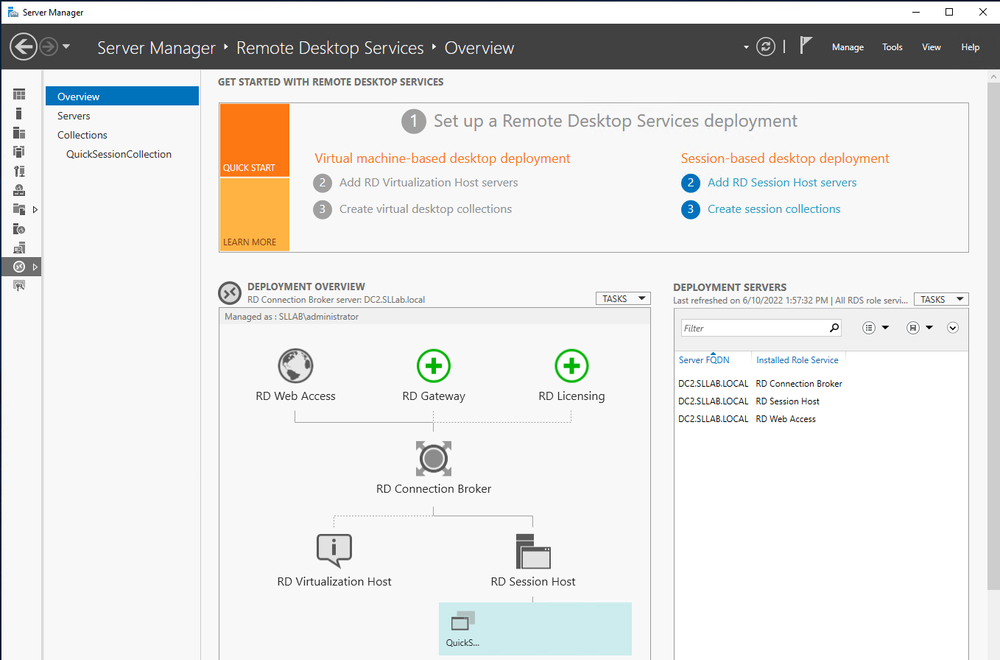Click sidebar icon with wrench and monitor
The height and width of the screenshot is (660, 1000).
point(19,171)
